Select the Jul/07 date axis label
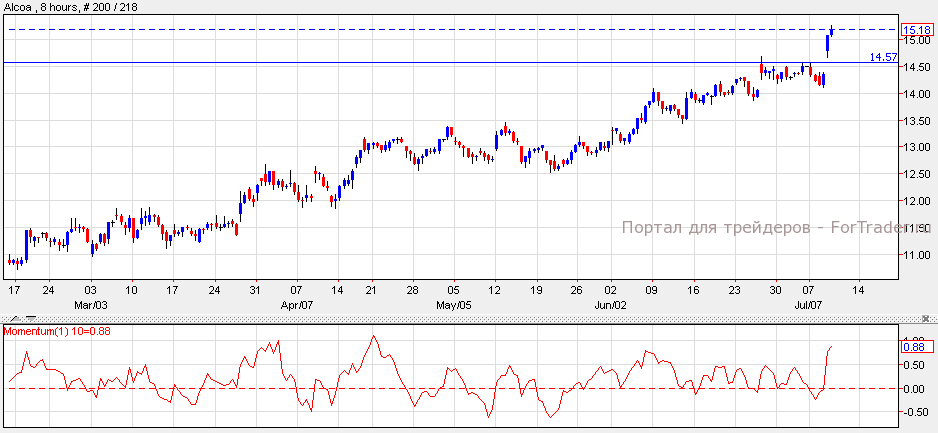Viewport: 938px width, 433px height. 808,304
